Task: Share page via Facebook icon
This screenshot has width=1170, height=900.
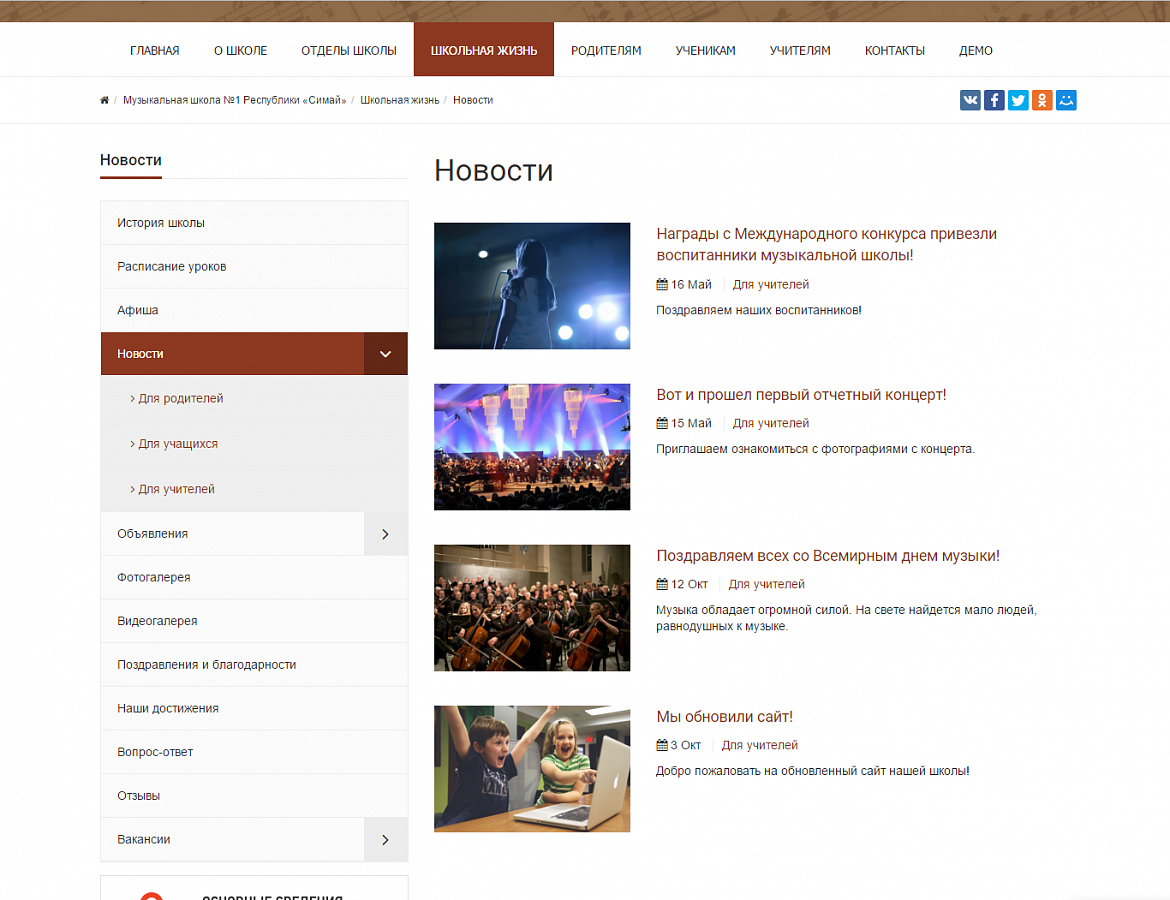Action: click(994, 100)
